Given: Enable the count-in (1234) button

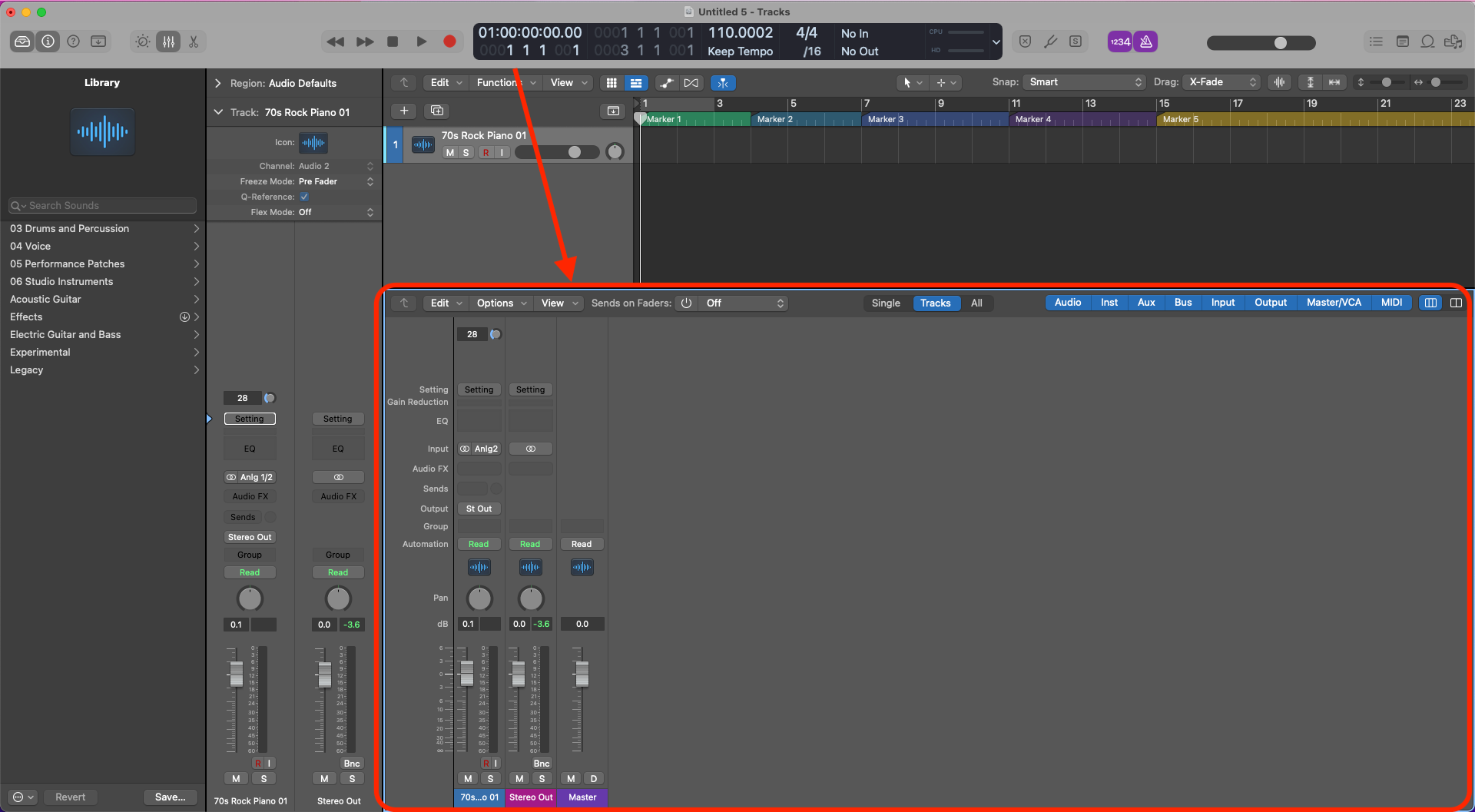Looking at the screenshot, I should [x=1119, y=41].
